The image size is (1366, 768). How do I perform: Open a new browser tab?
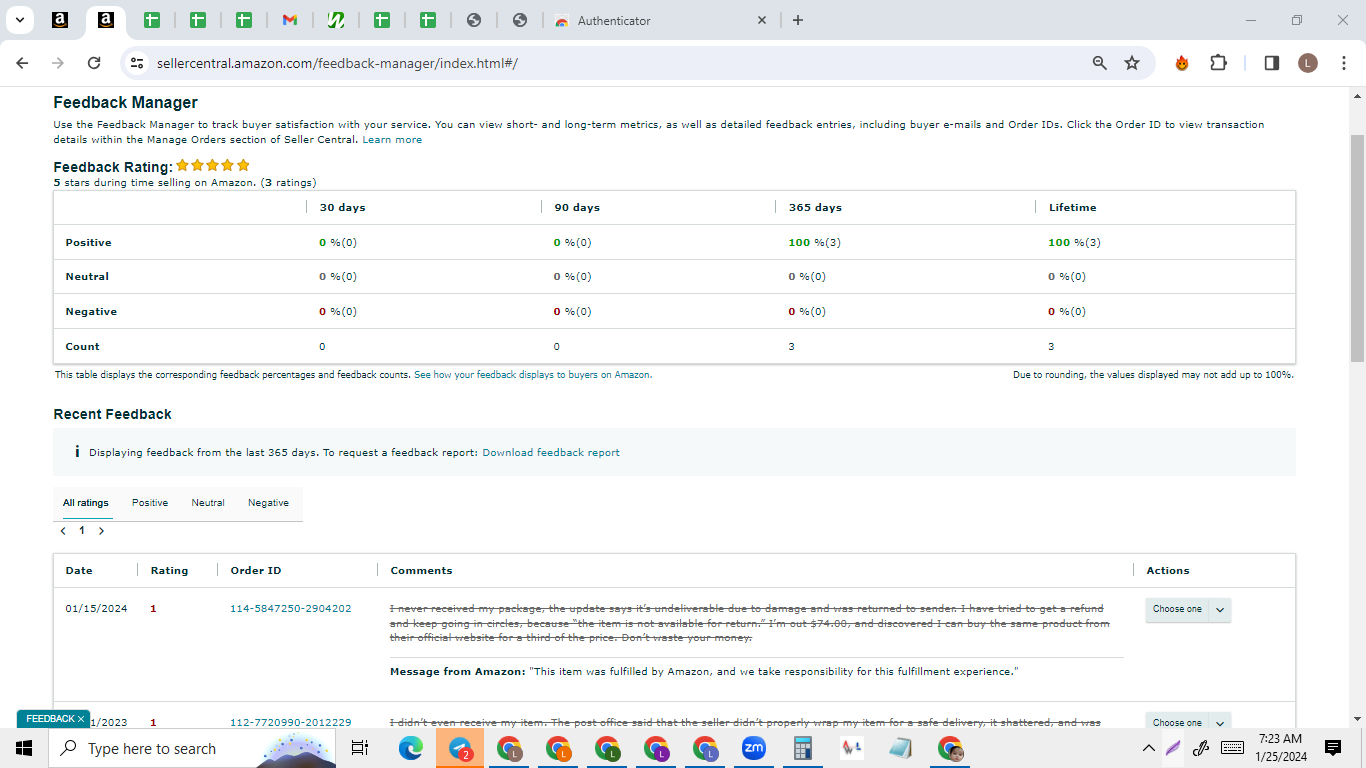point(797,20)
